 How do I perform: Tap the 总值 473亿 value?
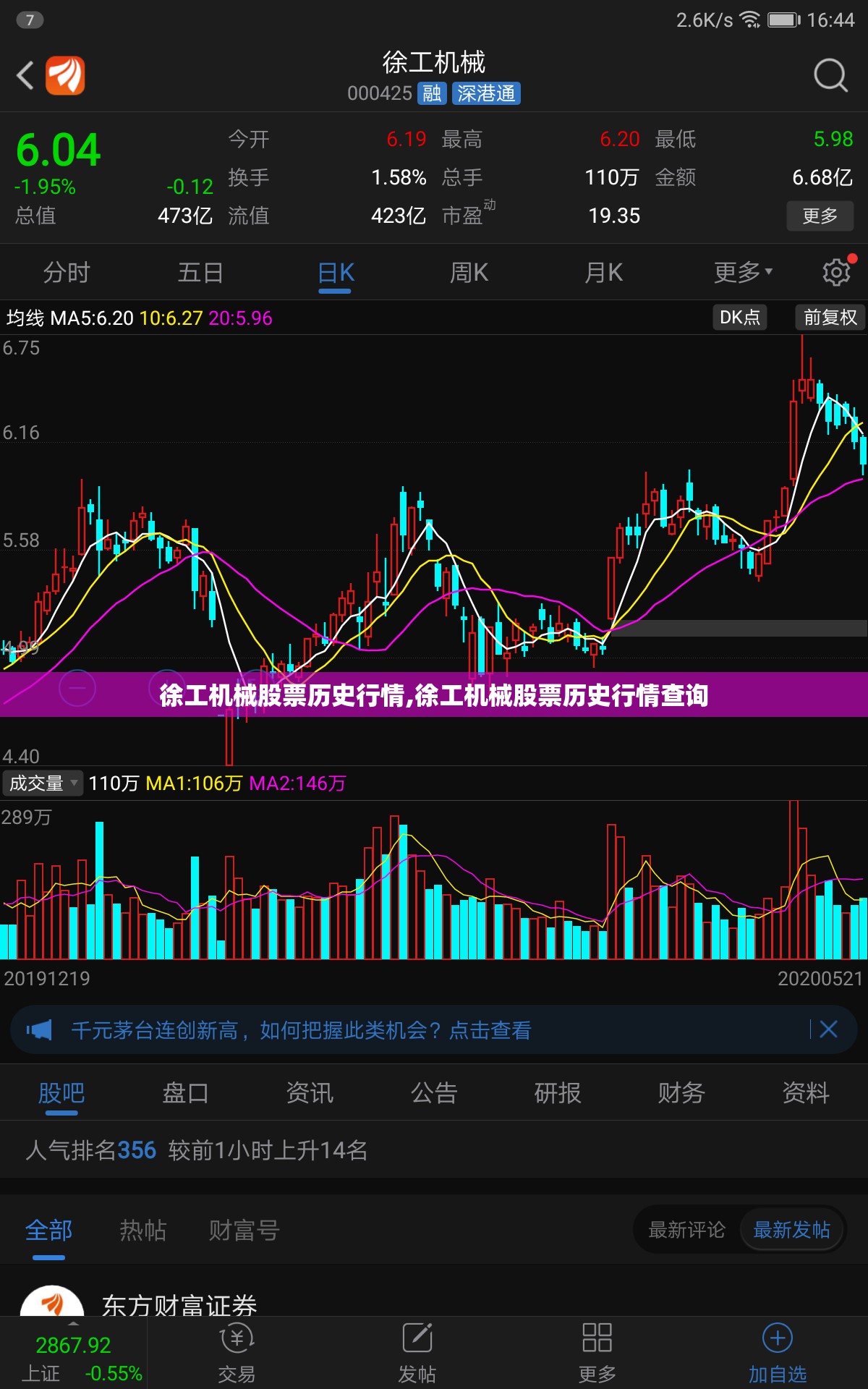(185, 216)
